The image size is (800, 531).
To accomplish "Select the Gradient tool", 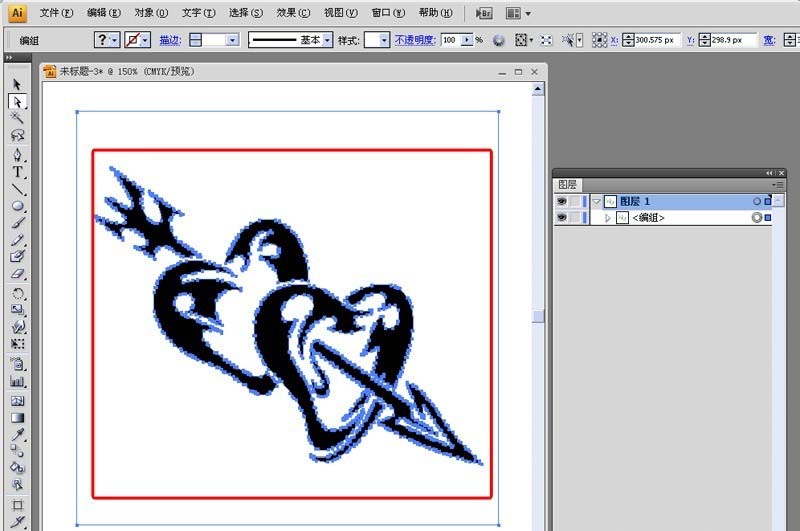I will (17, 418).
